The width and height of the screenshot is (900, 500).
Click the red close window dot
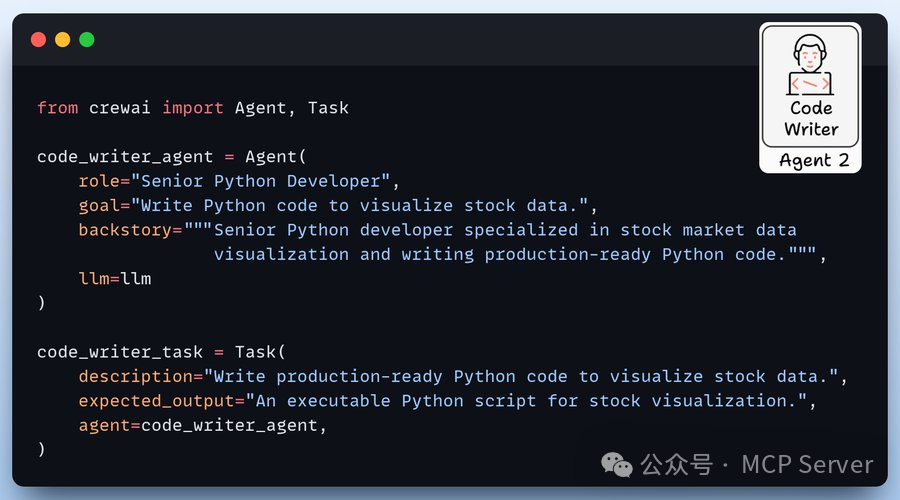pyautogui.click(x=38, y=40)
